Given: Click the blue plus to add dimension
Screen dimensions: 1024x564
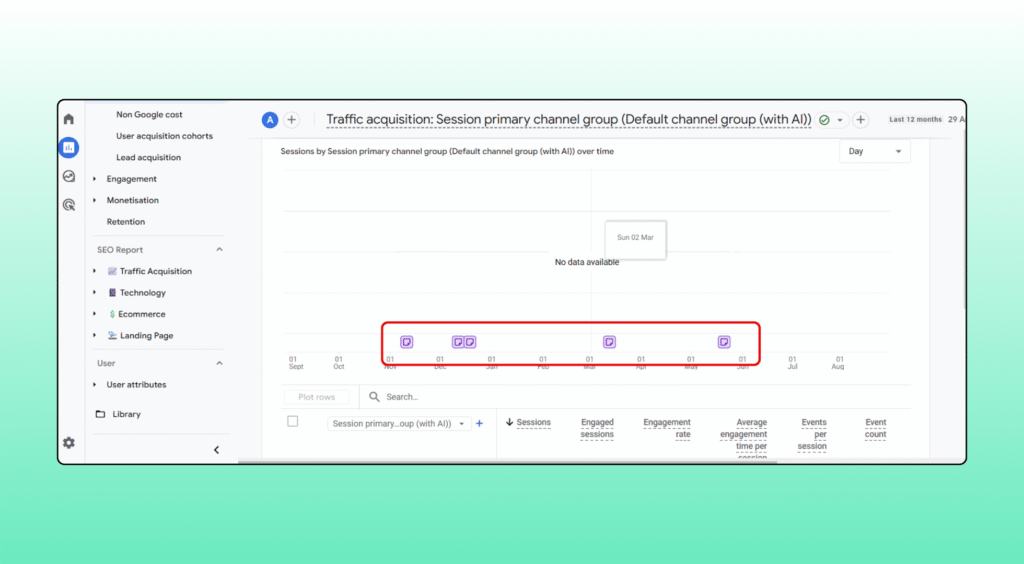Looking at the screenshot, I should [x=479, y=424].
